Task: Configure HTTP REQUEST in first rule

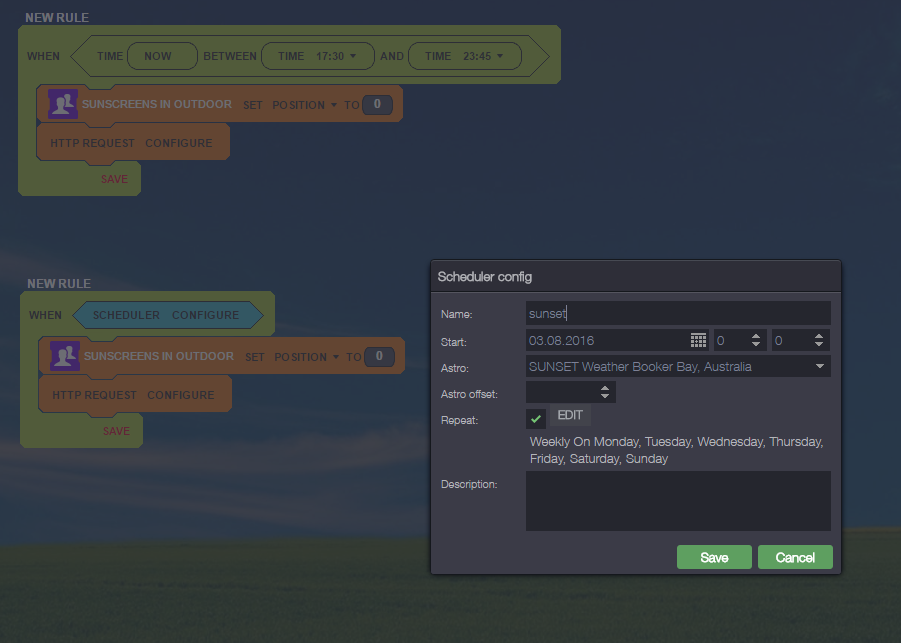Action: [179, 143]
